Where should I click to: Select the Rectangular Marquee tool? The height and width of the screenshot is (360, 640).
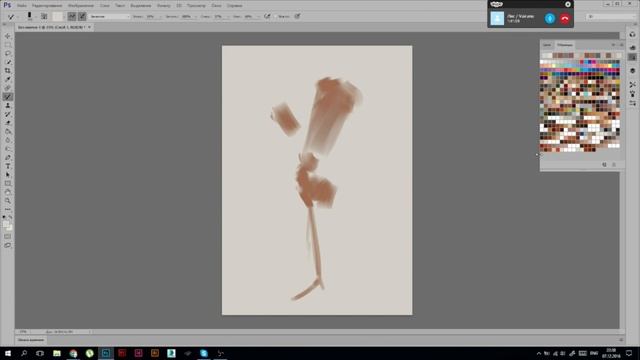(8, 44)
